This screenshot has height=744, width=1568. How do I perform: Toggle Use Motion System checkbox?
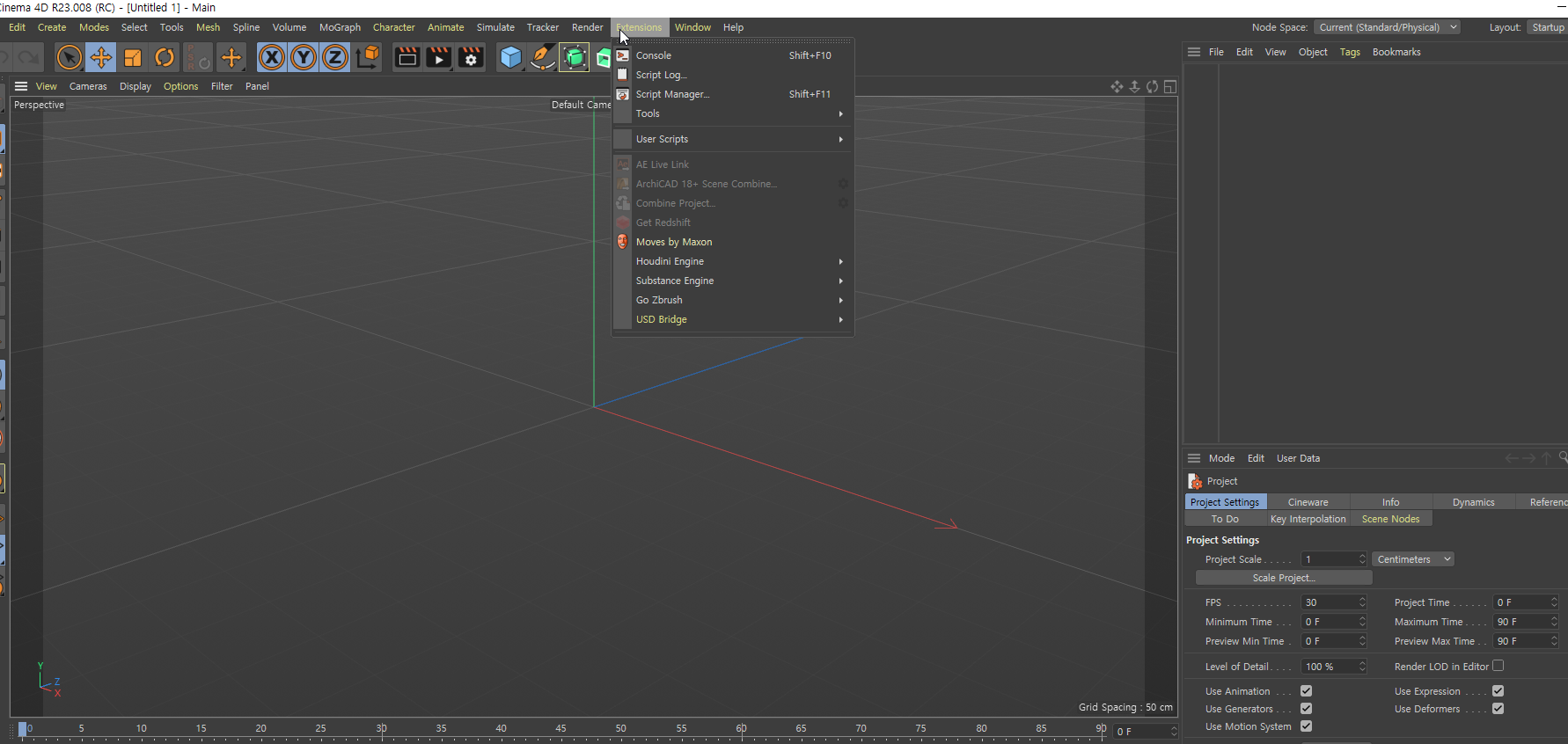[1306, 726]
